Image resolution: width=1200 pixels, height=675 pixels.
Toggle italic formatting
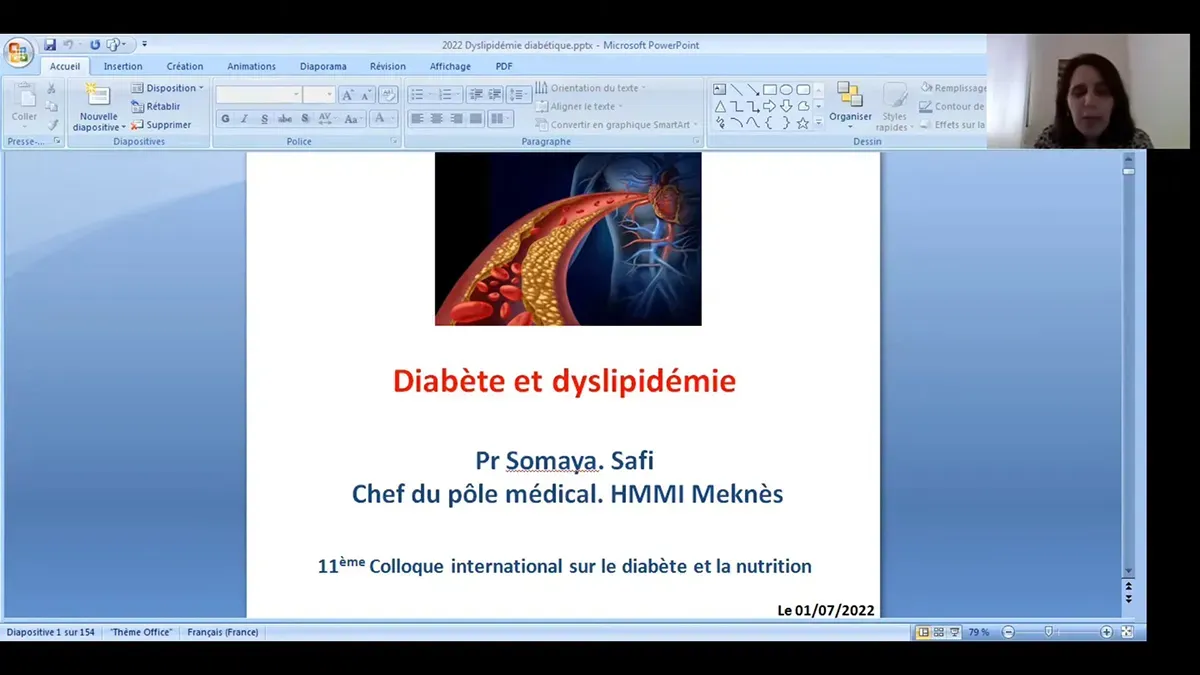pyautogui.click(x=244, y=118)
